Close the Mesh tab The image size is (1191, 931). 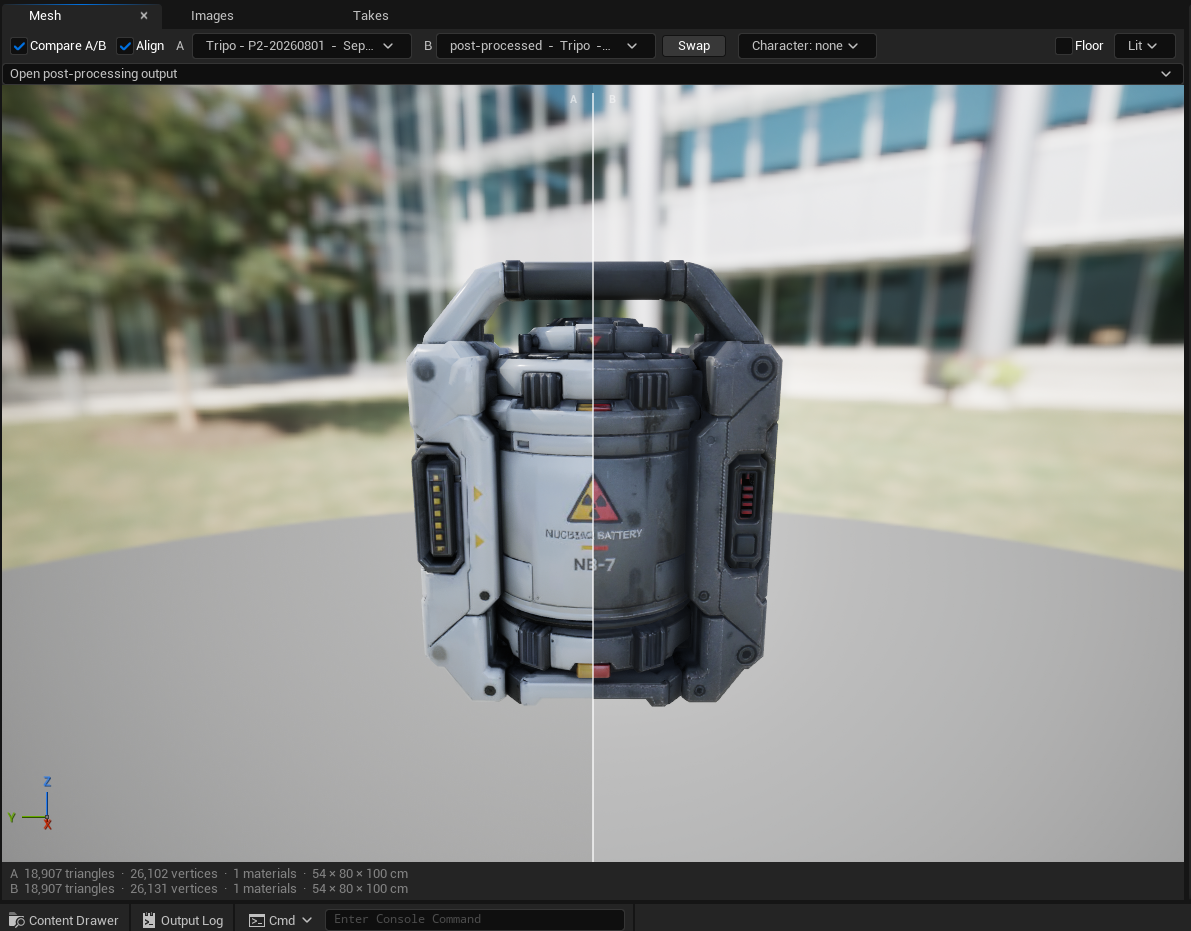144,15
